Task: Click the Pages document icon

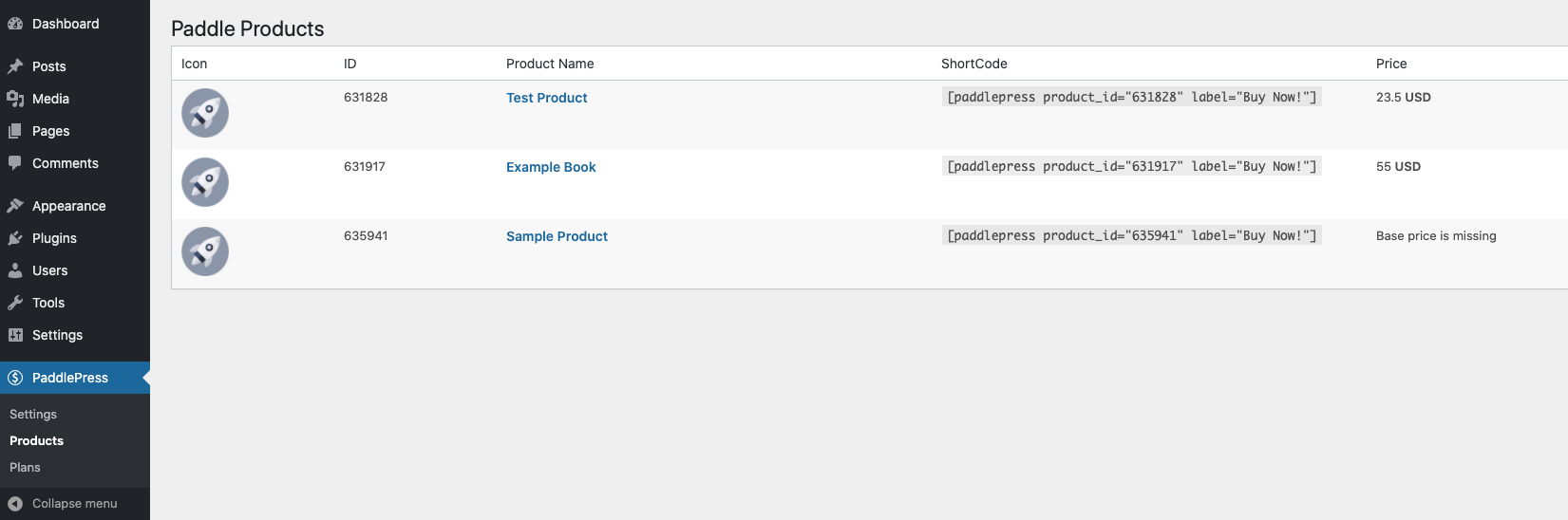Action: point(15,131)
